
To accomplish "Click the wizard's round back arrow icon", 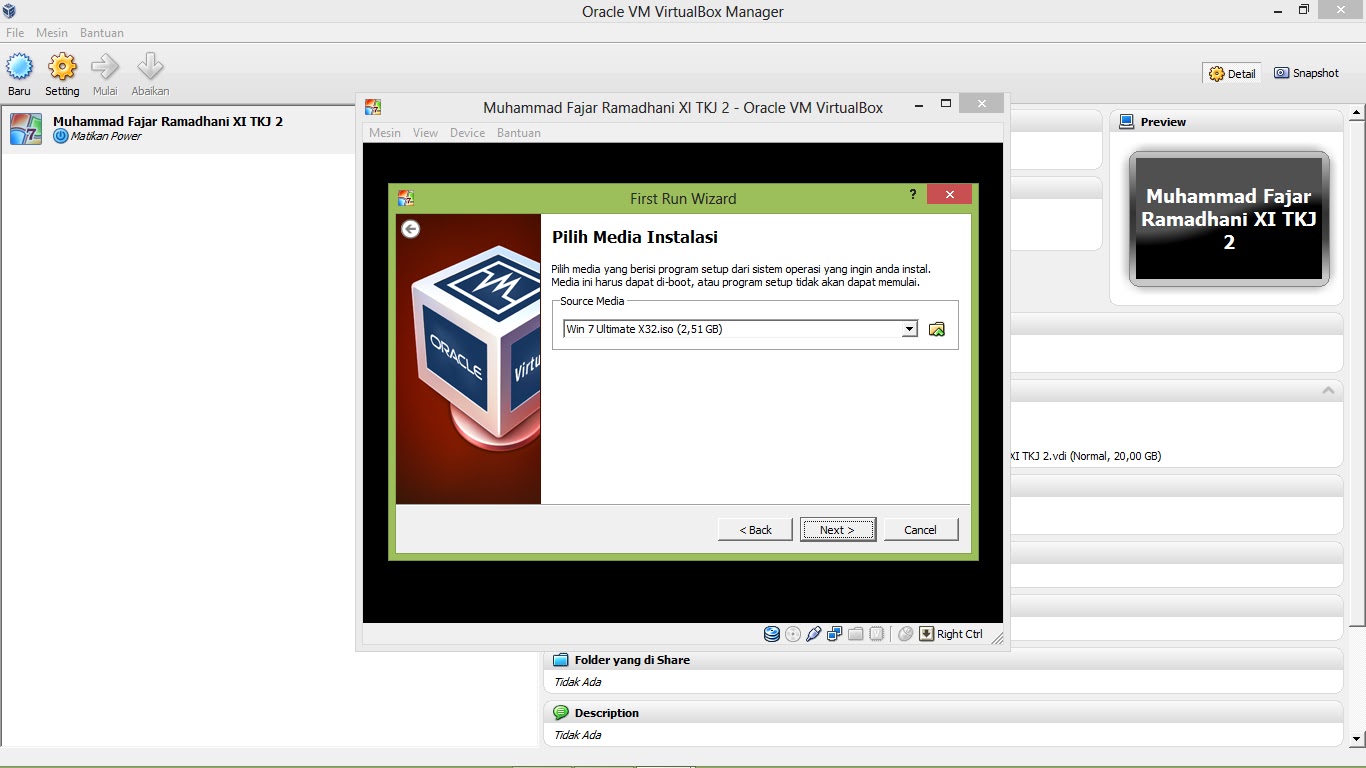I will point(410,229).
